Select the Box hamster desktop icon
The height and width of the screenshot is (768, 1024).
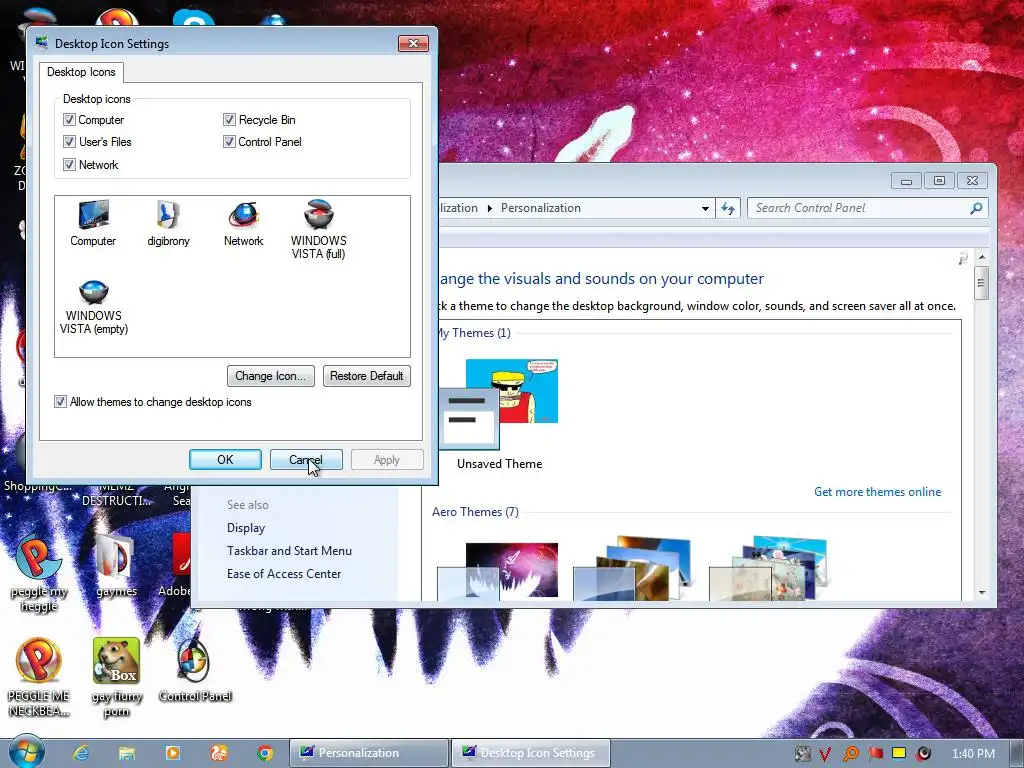coord(116,677)
